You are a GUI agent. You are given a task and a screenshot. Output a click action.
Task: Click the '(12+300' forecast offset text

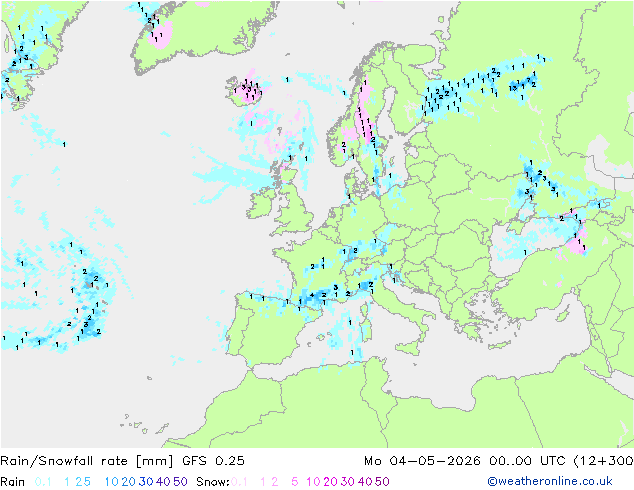click(603, 461)
